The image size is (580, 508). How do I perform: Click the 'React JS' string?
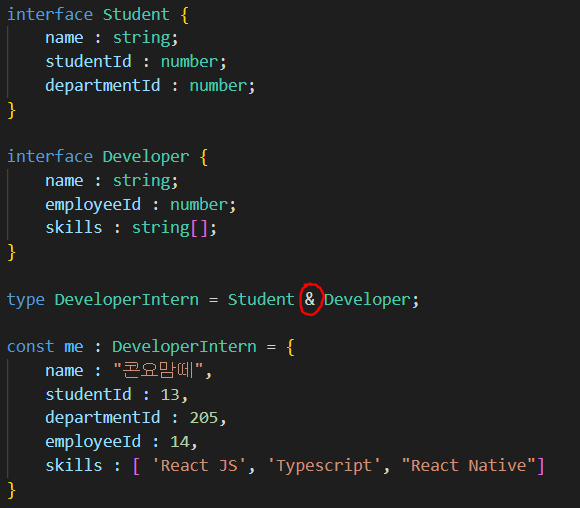pos(199,466)
